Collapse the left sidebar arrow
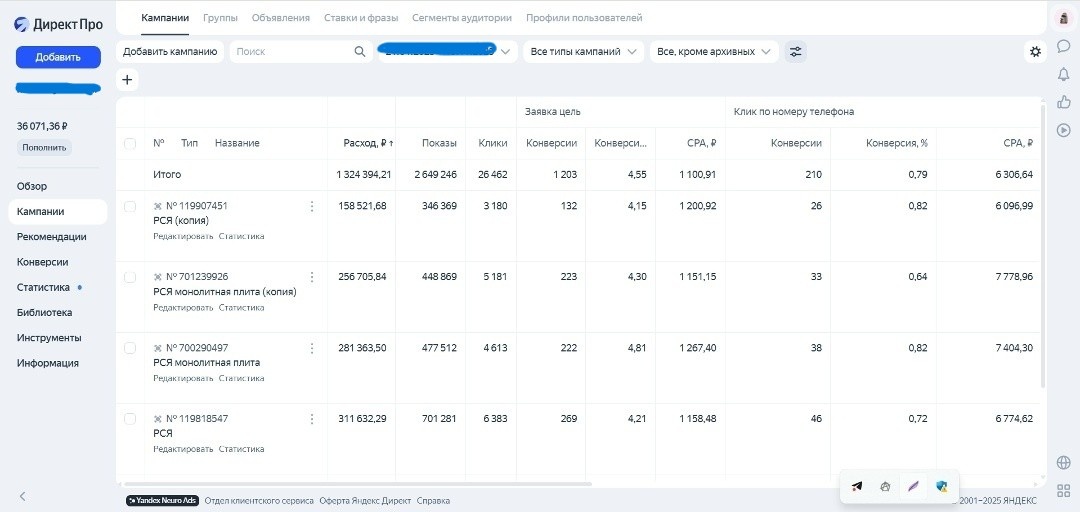1080x512 pixels. (22, 496)
